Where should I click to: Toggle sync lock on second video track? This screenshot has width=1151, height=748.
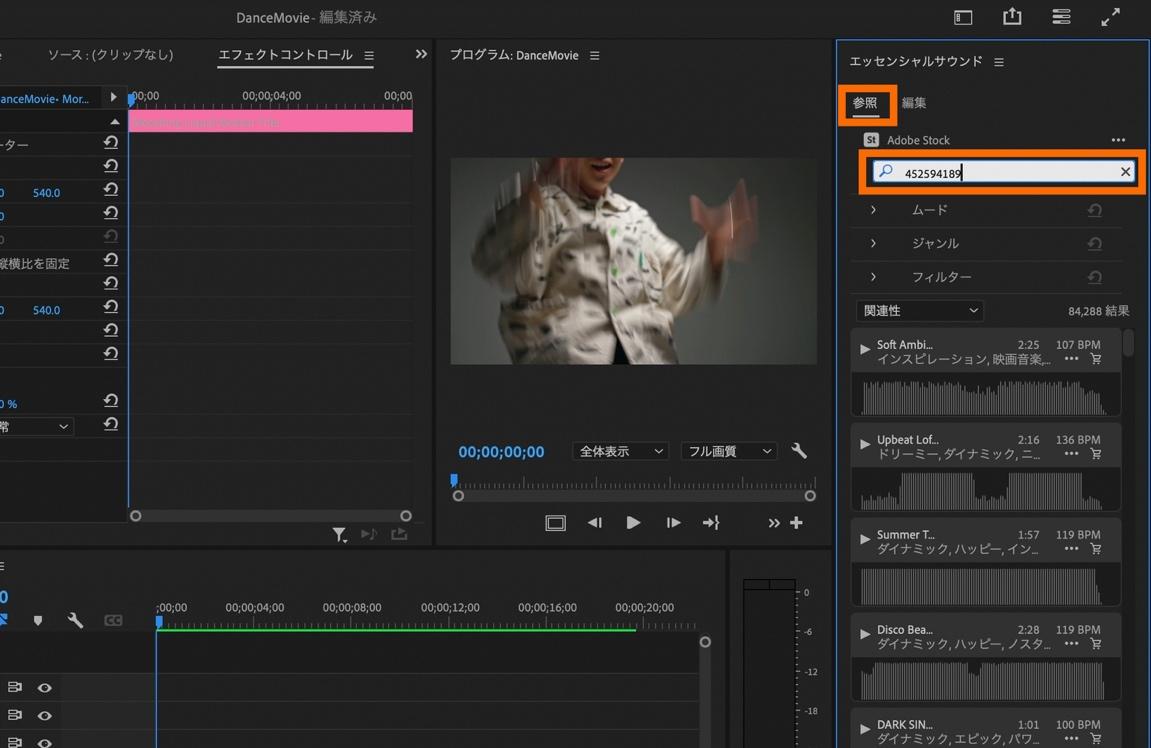15,715
